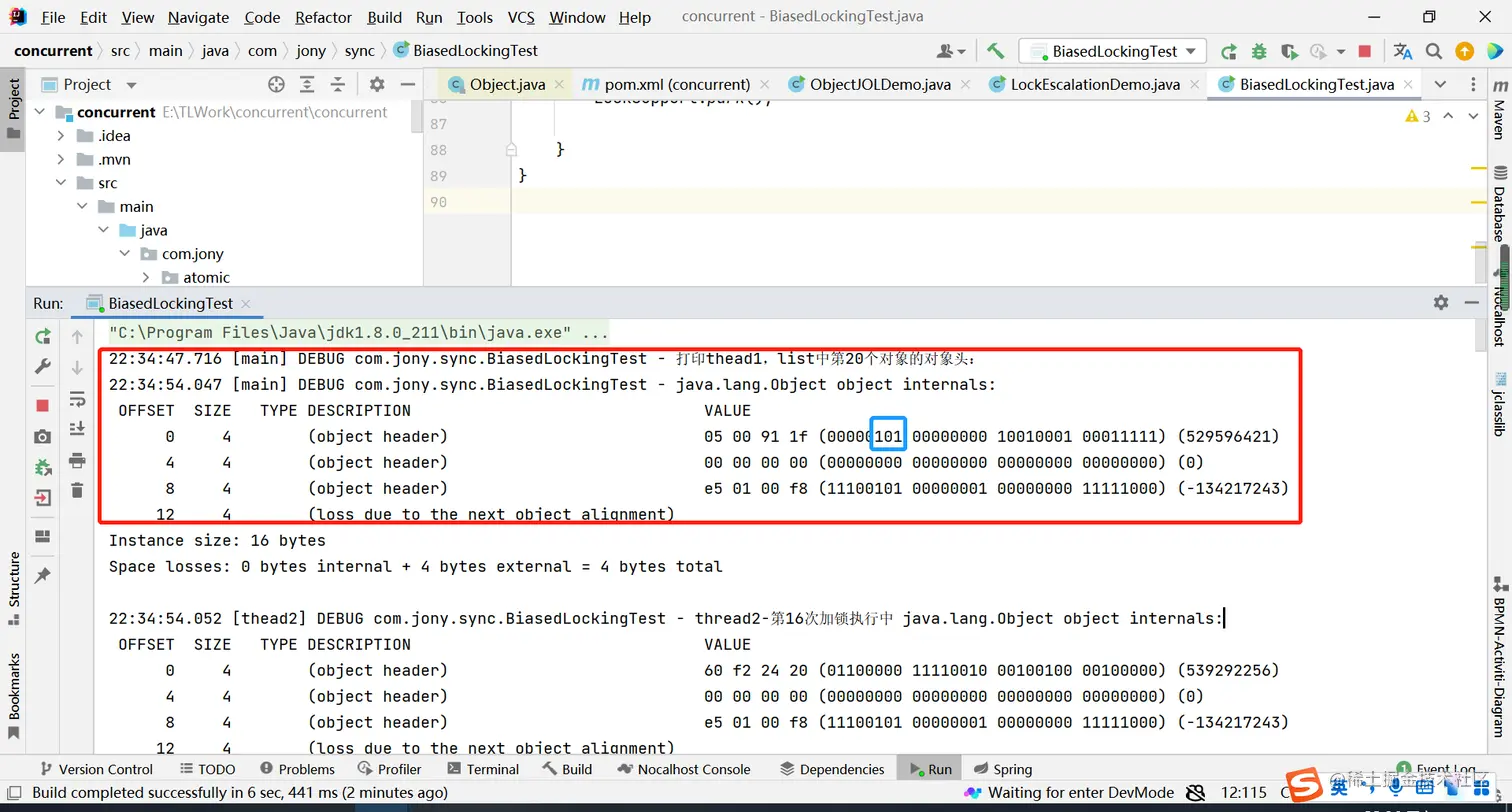Stop the process from the Run panel sidebar

click(42, 405)
